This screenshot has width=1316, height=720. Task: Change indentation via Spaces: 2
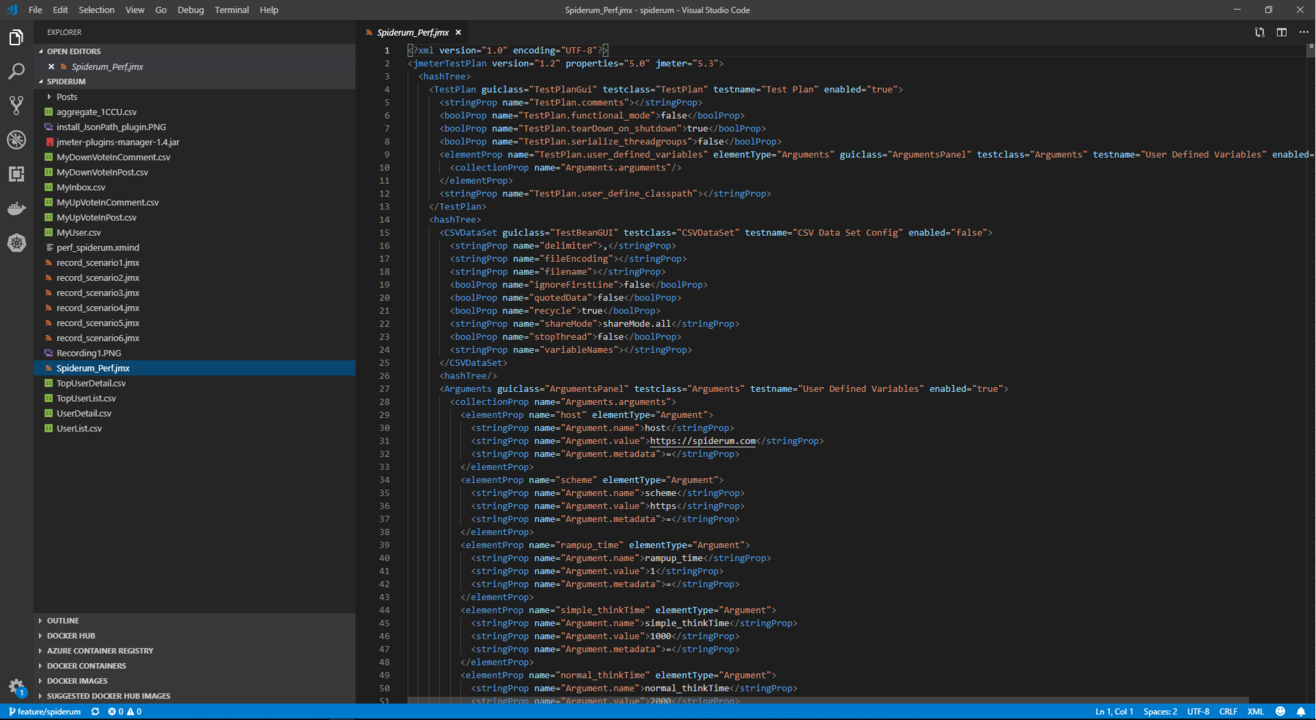pyautogui.click(x=1160, y=712)
